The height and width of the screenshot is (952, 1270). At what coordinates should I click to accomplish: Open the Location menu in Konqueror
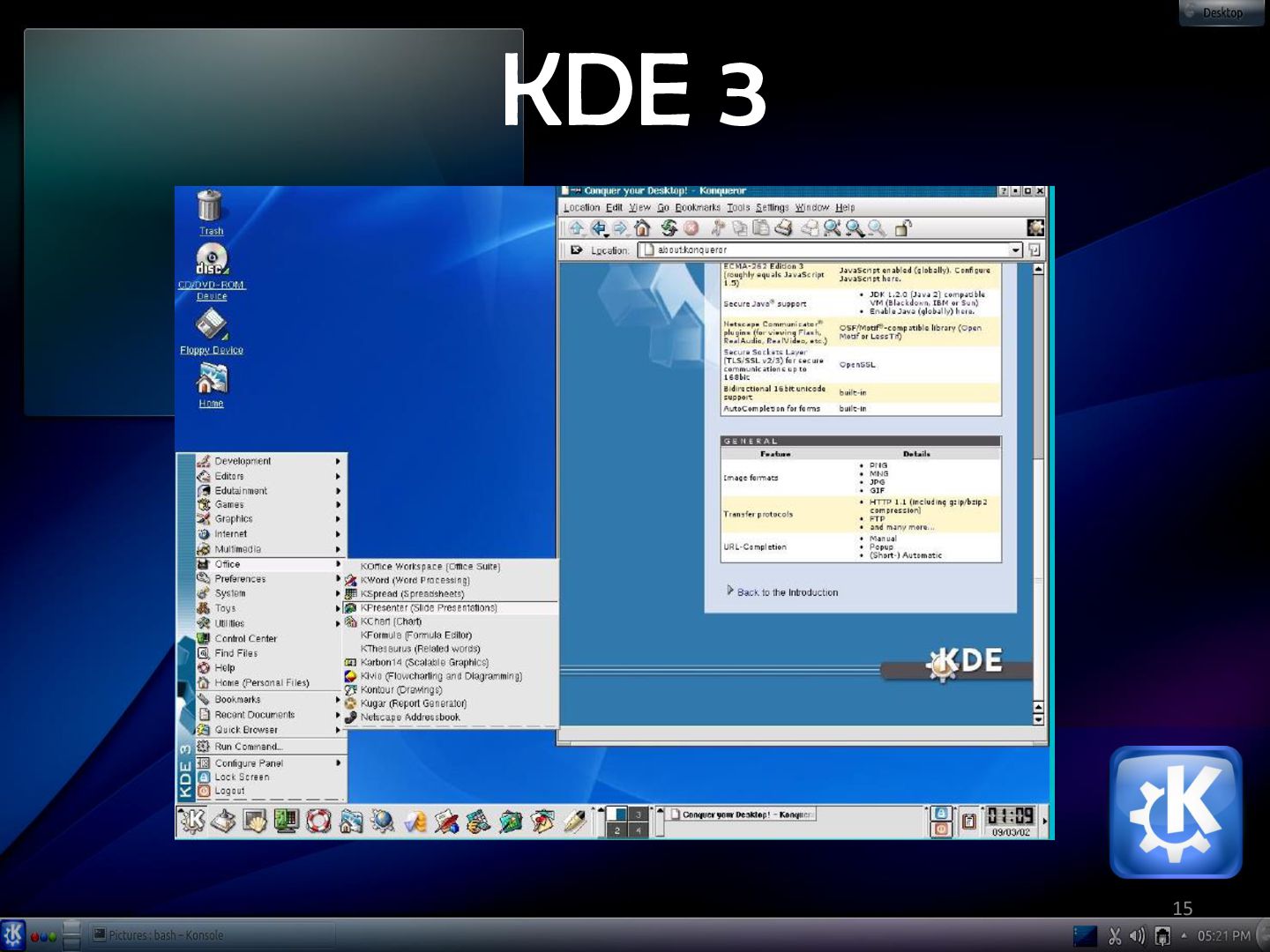pos(581,208)
